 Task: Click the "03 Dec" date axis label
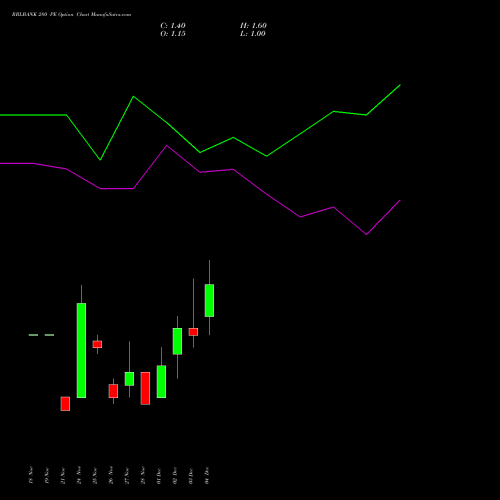point(191,475)
